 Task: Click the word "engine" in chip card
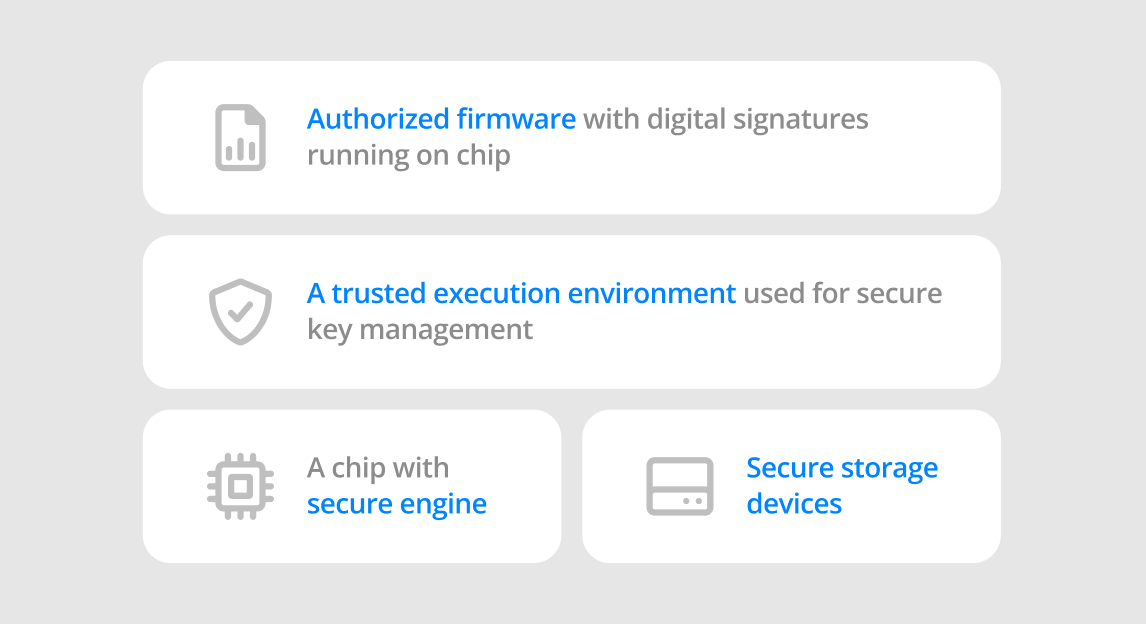pyautogui.click(x=445, y=504)
